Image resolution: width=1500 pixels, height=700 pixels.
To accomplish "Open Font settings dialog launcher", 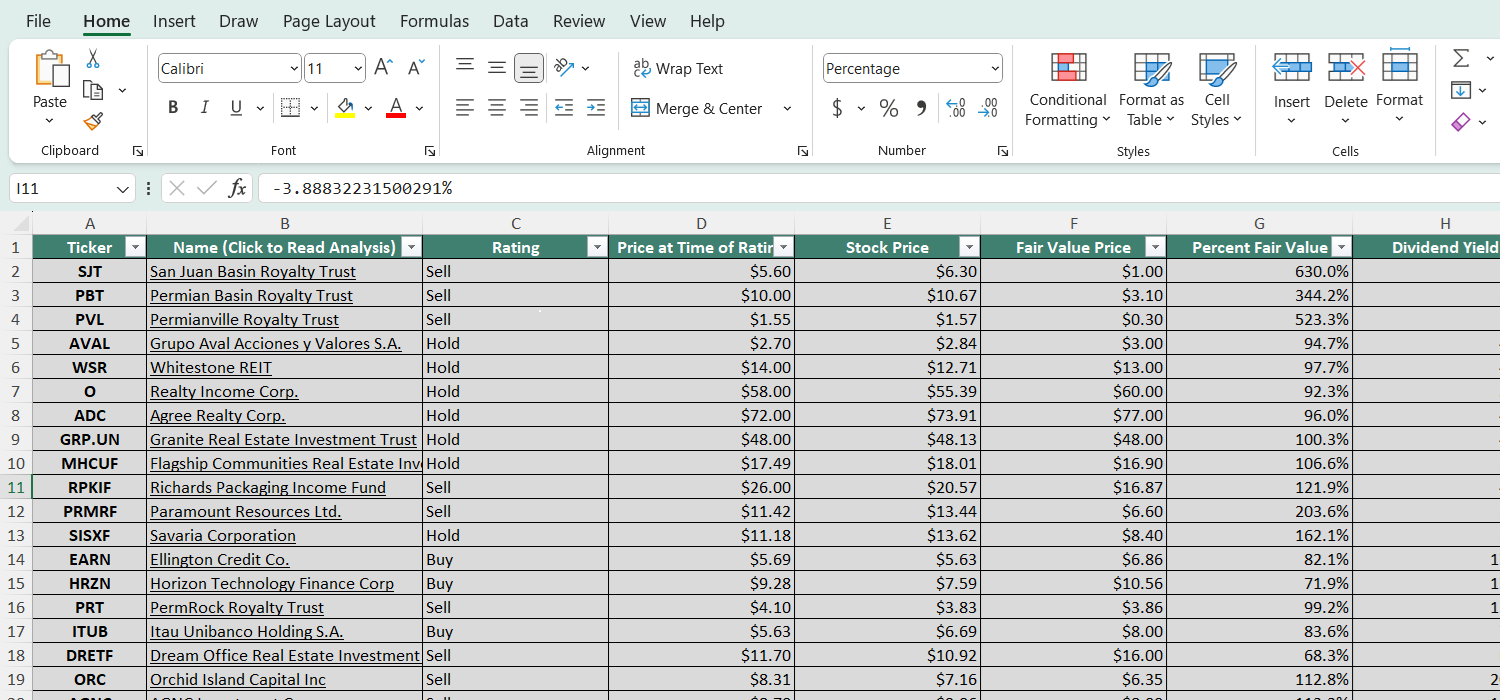I will click(430, 151).
